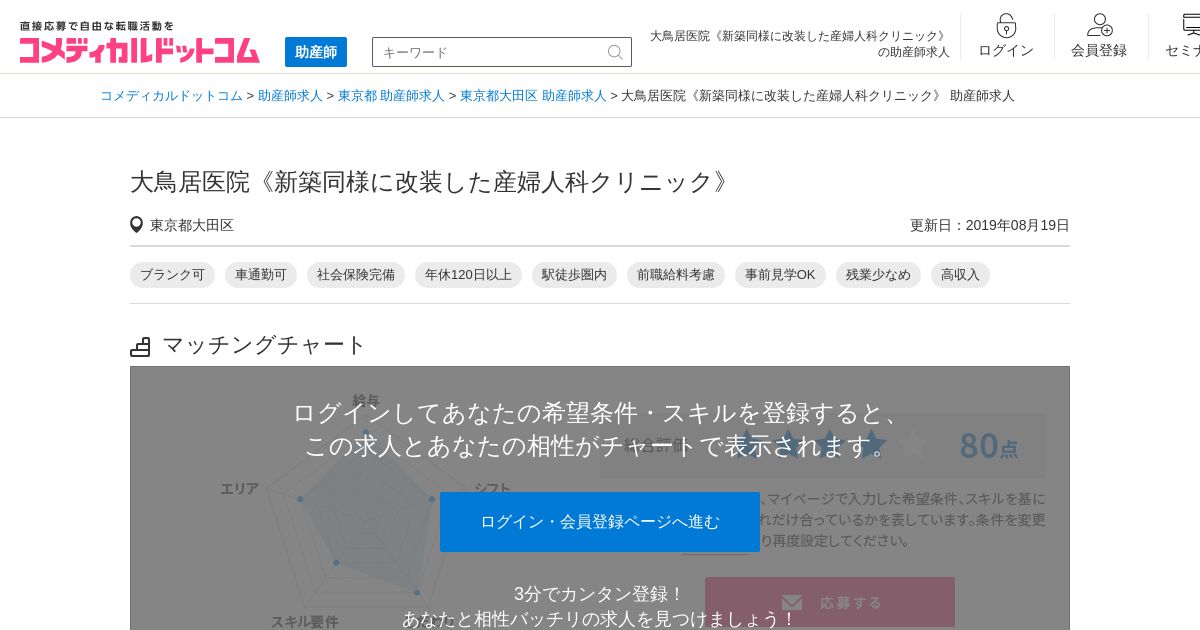Click ログイン・会員登録ページへ進む button
Viewport: 1200px width, 630px height.
[600, 522]
